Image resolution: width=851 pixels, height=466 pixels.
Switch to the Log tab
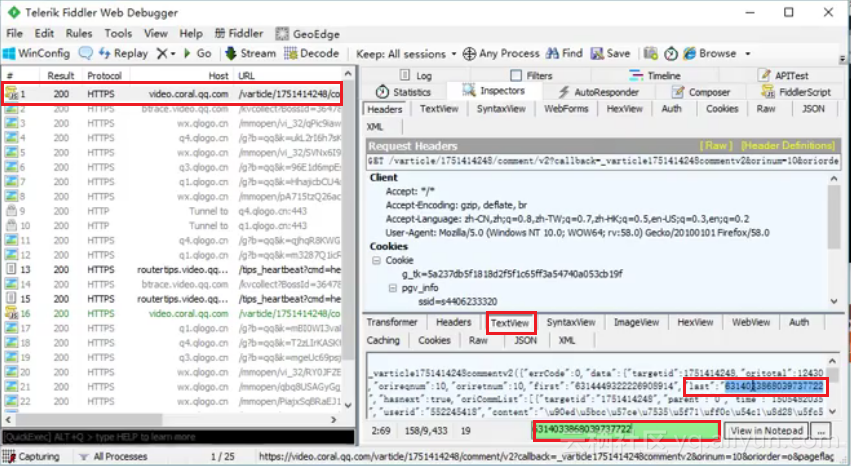pyautogui.click(x=416, y=75)
